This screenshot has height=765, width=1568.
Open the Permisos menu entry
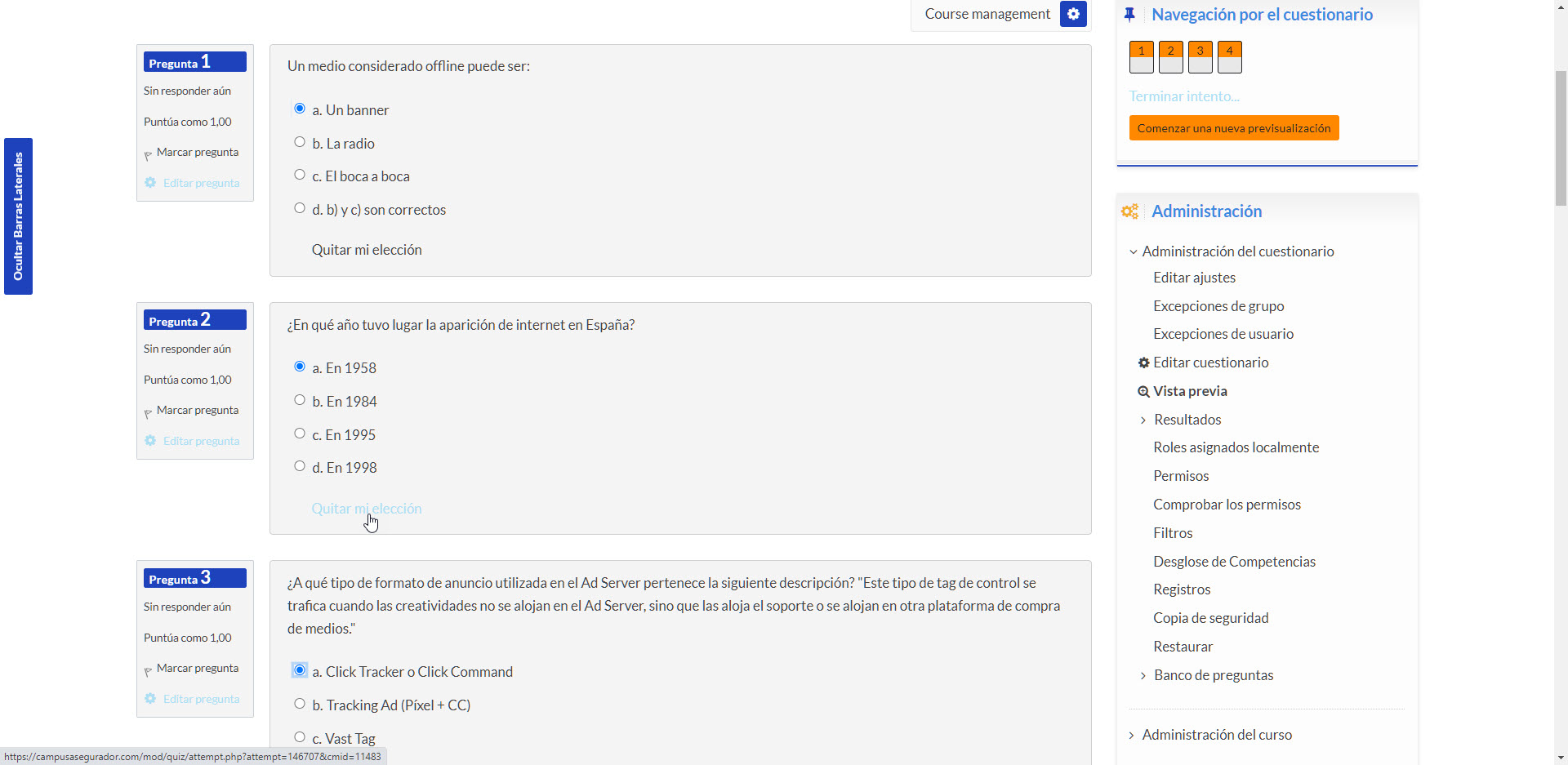1181,476
